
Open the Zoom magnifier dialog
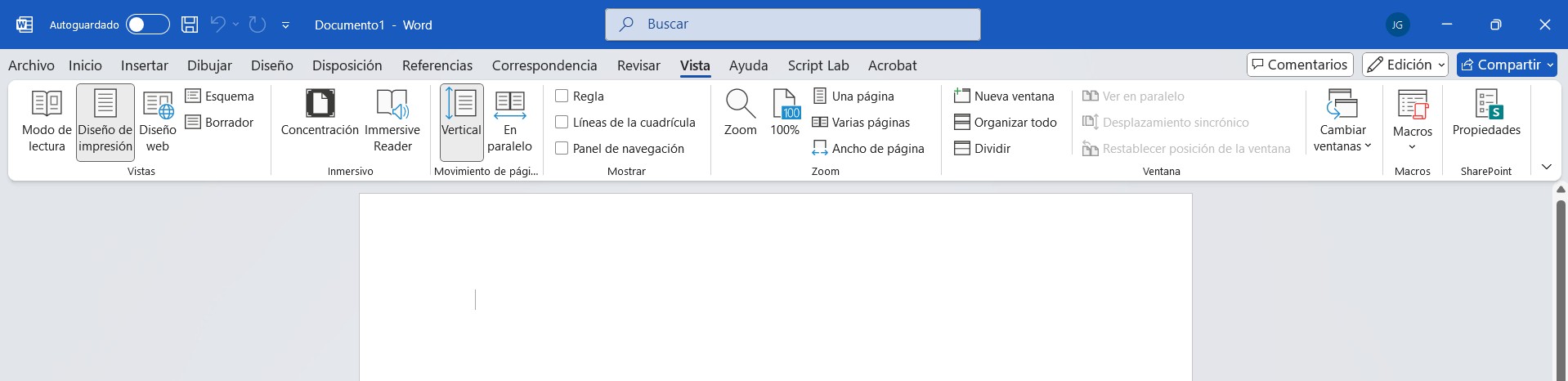tap(740, 113)
